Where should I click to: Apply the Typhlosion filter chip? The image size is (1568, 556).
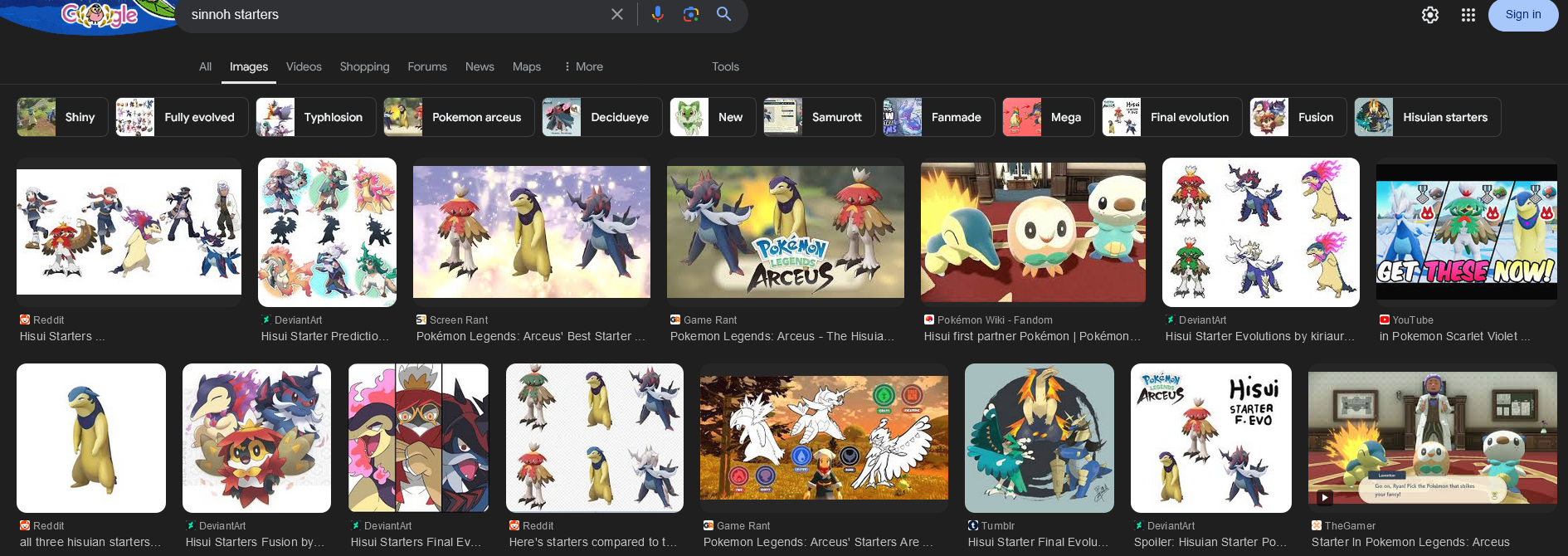click(315, 117)
